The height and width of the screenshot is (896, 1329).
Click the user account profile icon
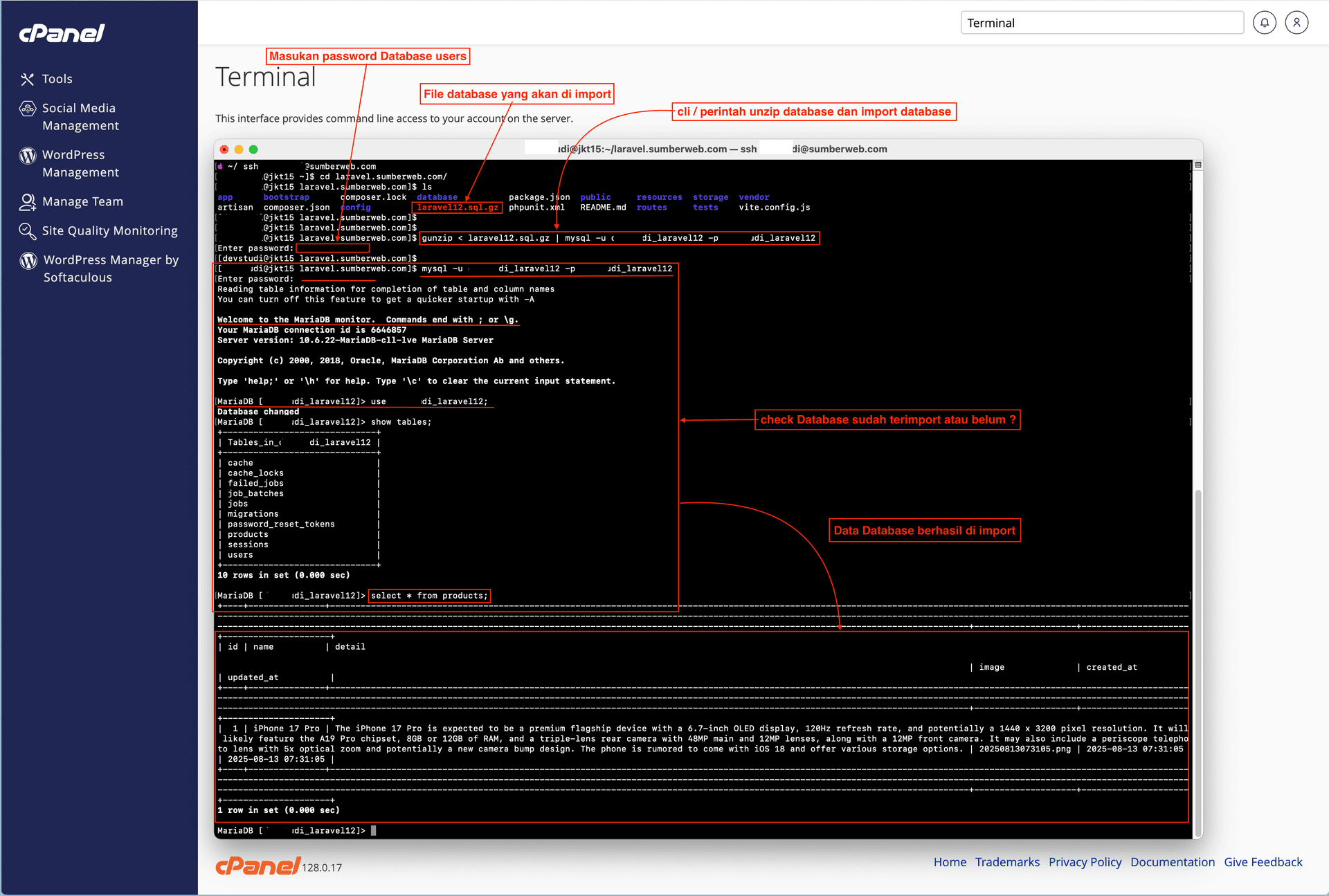click(1296, 22)
